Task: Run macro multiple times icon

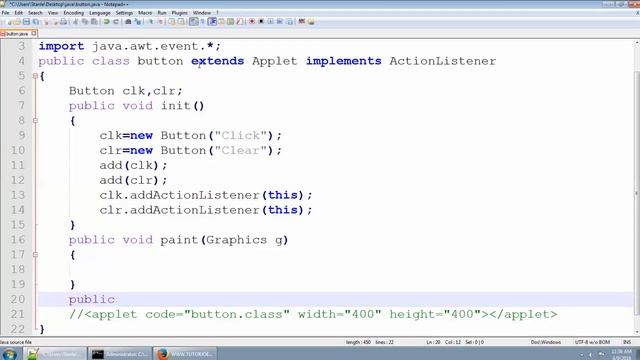Action: pos(280,22)
